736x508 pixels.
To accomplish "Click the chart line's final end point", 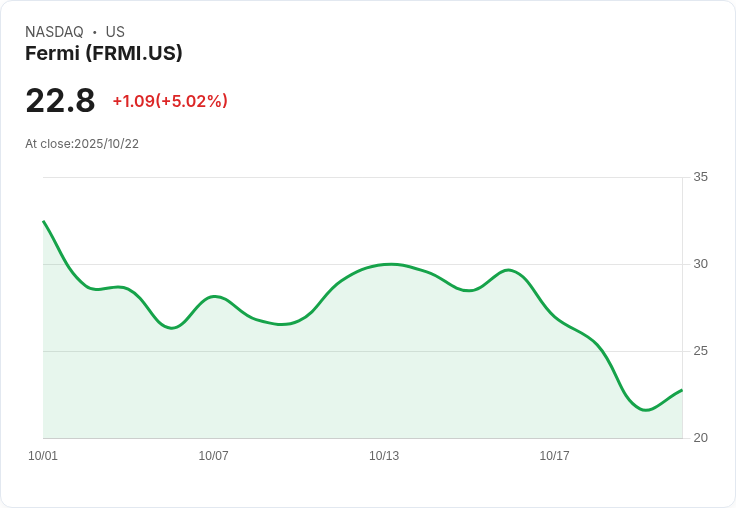I will pos(681,390).
